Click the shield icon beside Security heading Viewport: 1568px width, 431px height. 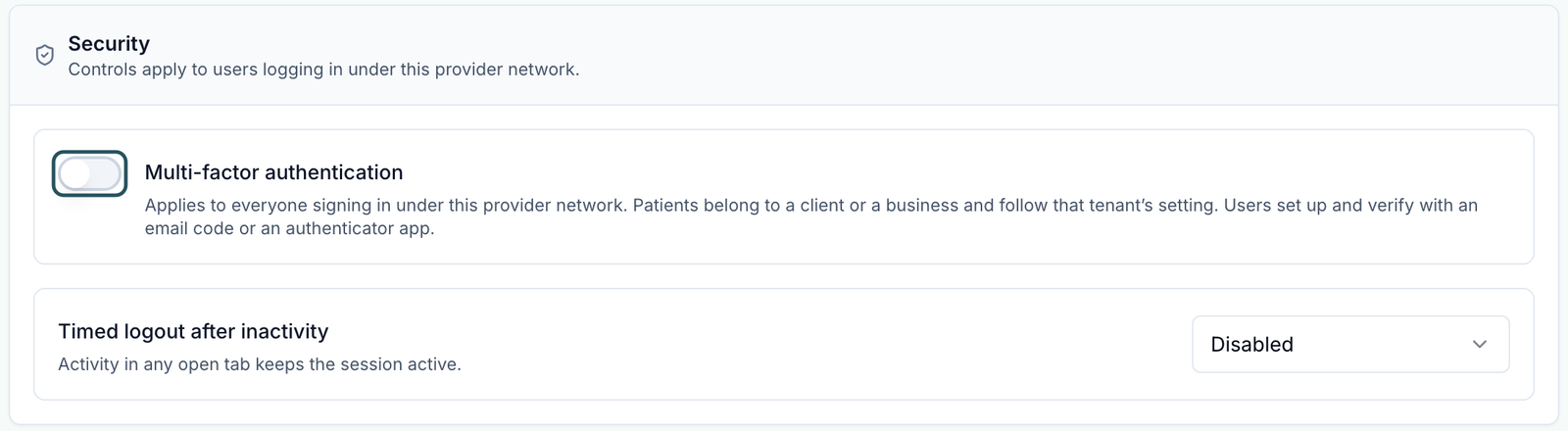[45, 56]
